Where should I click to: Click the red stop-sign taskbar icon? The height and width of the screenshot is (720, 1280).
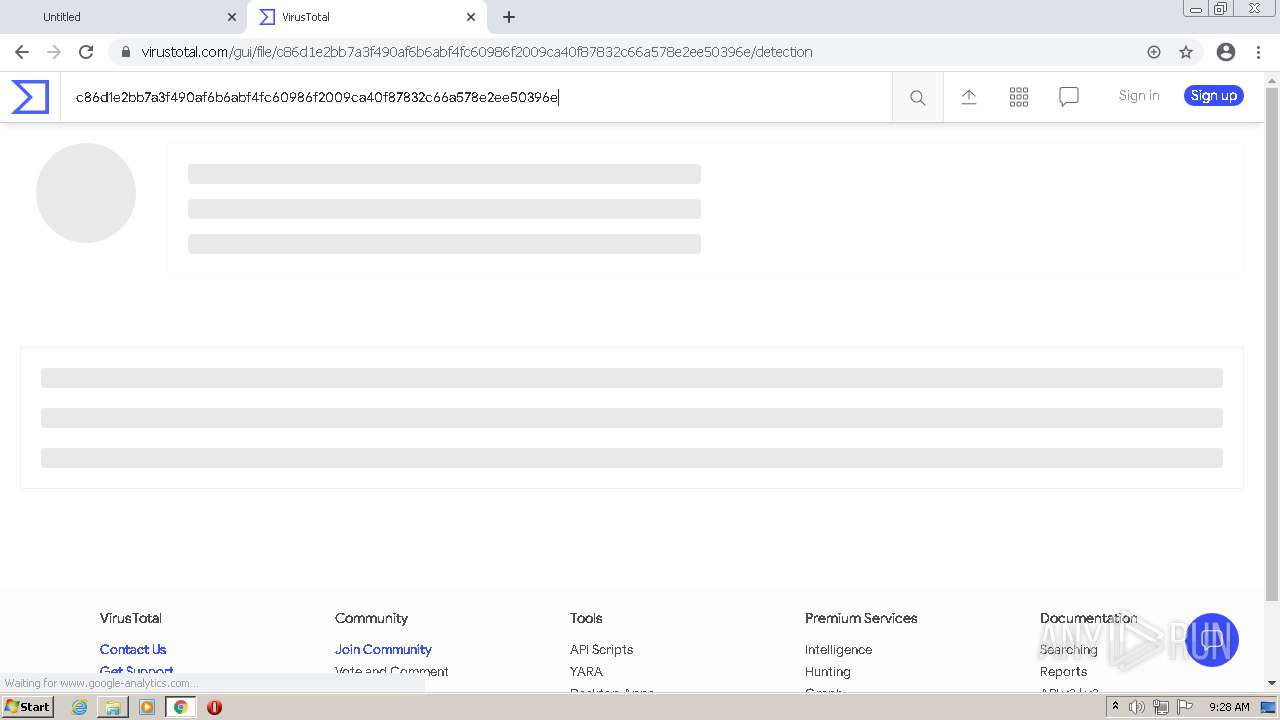[214, 707]
